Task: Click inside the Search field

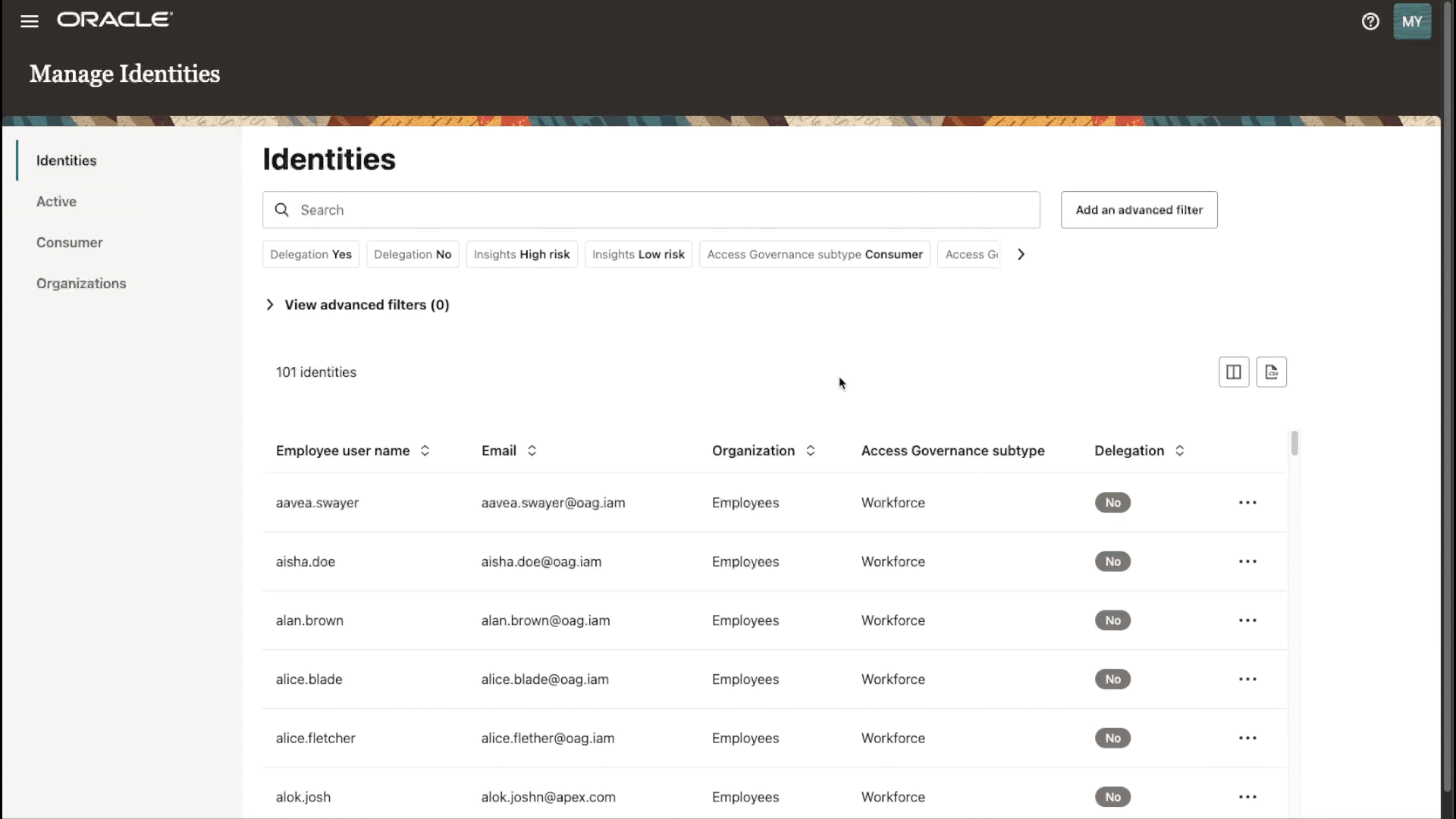Action: click(531, 209)
